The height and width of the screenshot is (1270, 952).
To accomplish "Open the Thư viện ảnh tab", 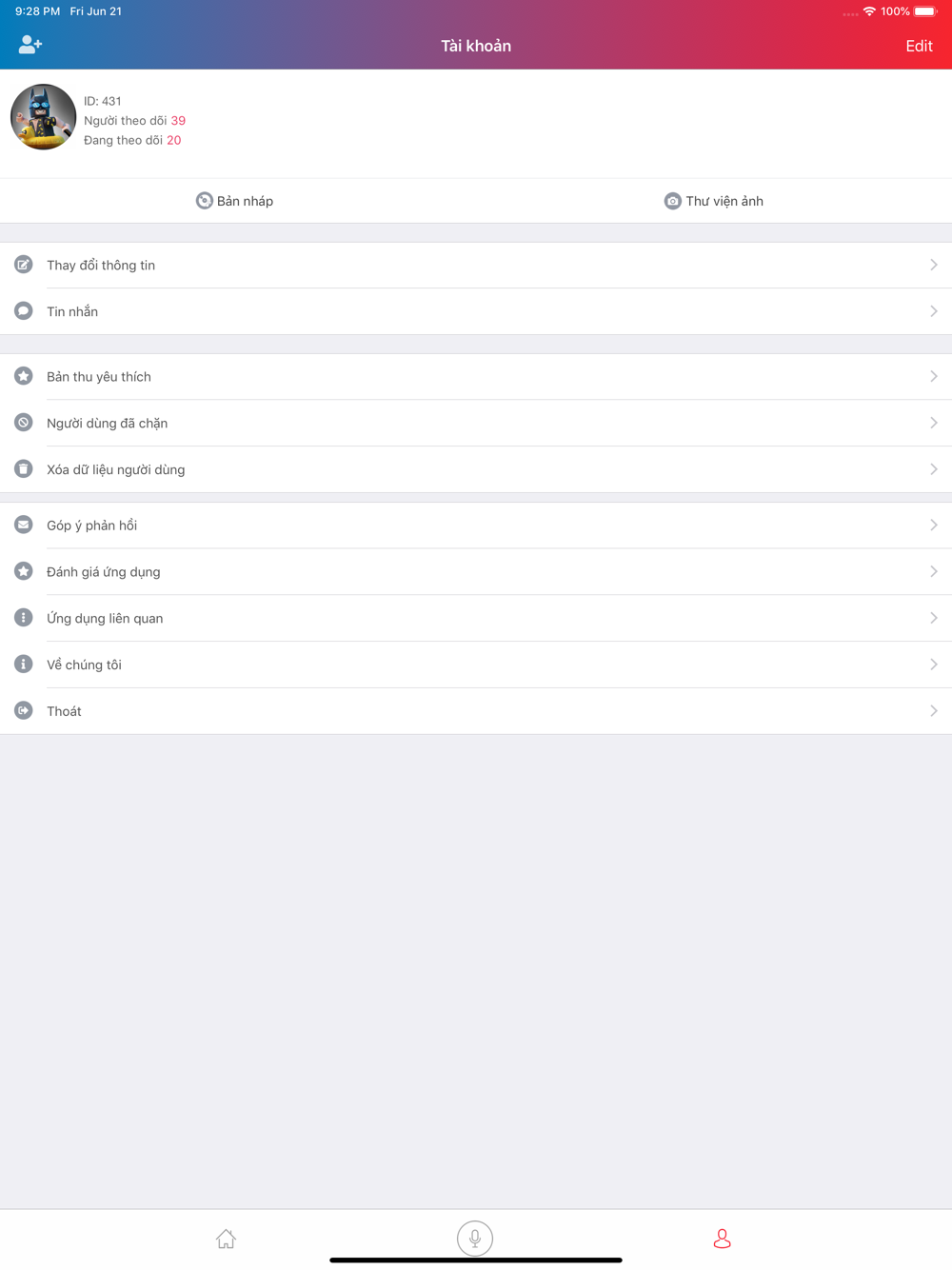I will click(x=714, y=201).
